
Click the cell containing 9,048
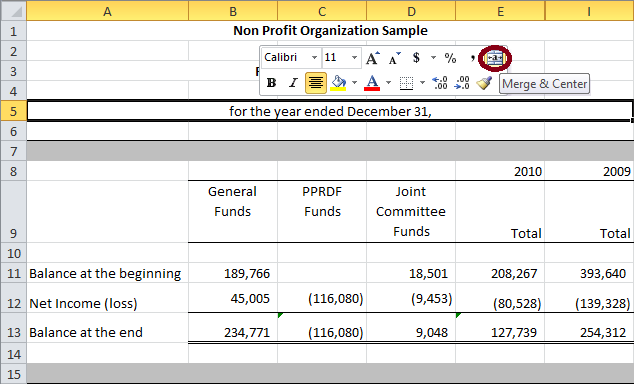[411, 328]
